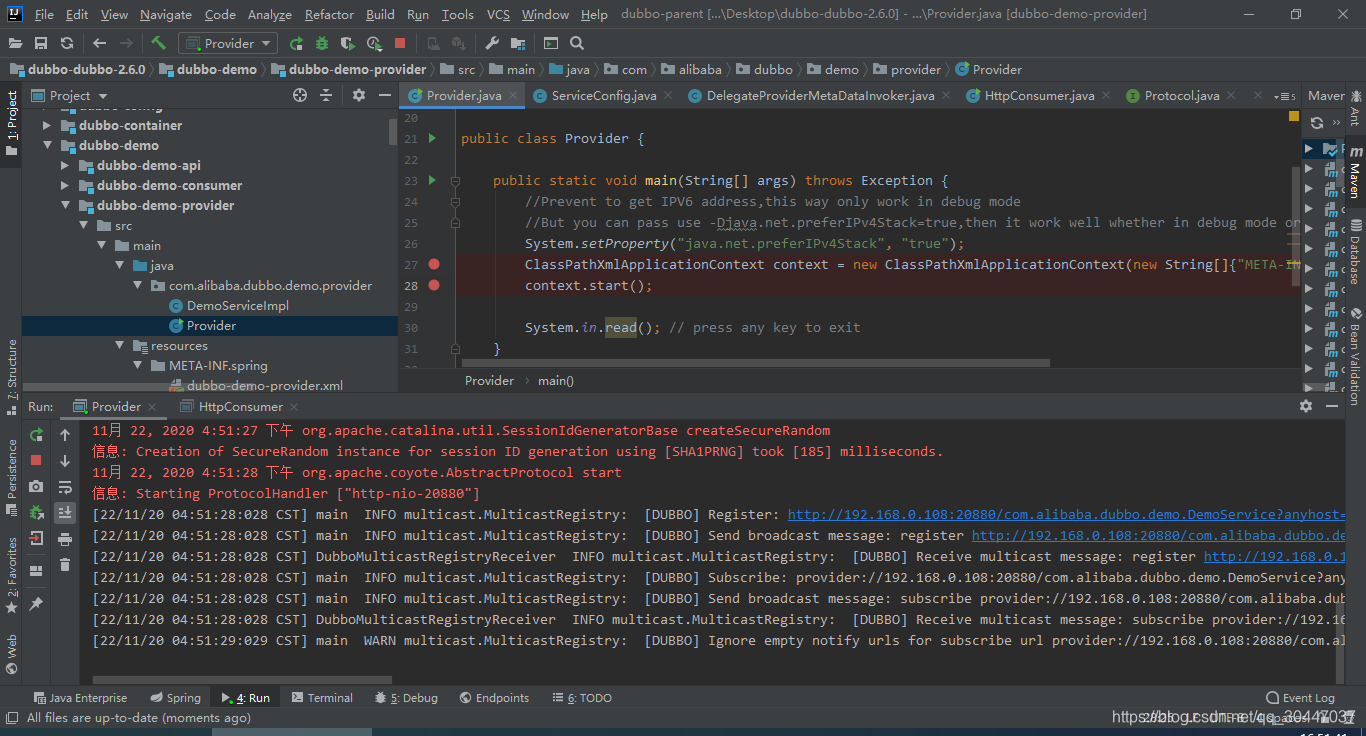The image size is (1366, 736).
Task: Open settings via the wrench icon
Action: (492, 43)
